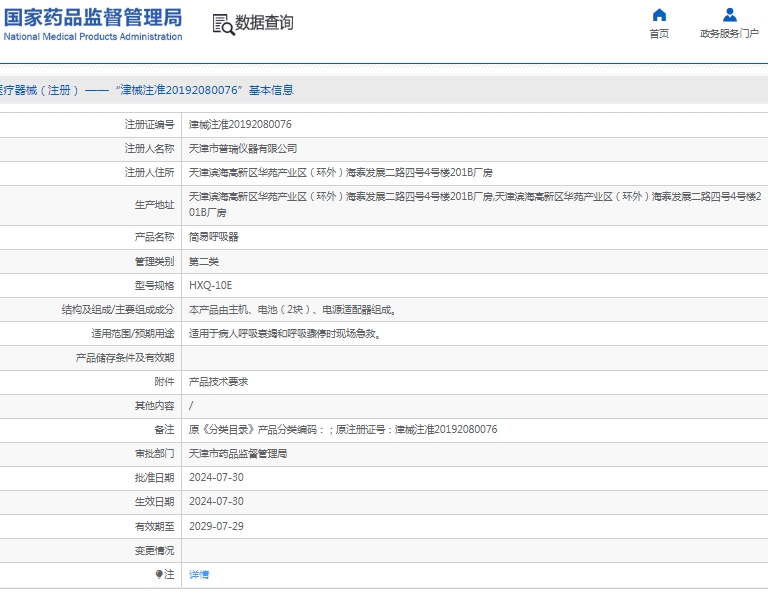
Task: Click the 国家药品监督管理局 logo
Action: coord(93,18)
